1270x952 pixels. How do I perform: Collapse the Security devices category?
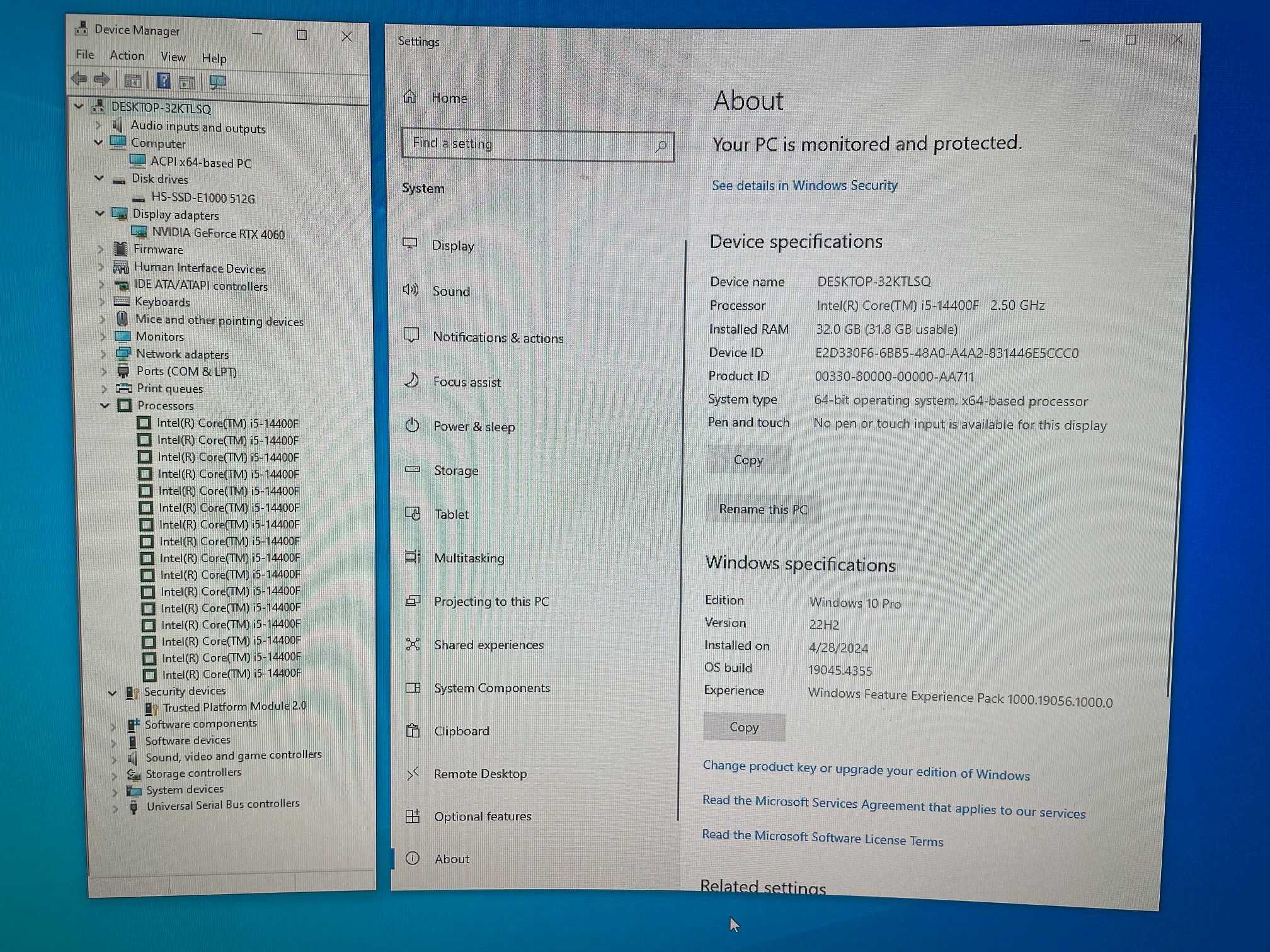112,693
